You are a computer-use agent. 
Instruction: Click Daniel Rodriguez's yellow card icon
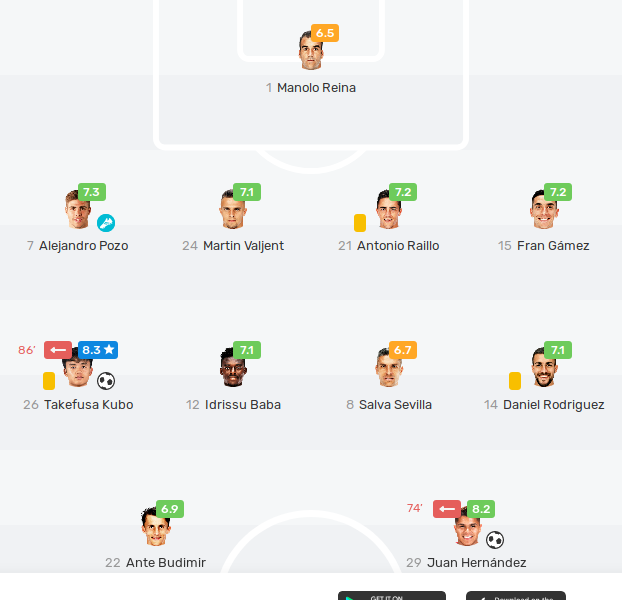click(515, 381)
